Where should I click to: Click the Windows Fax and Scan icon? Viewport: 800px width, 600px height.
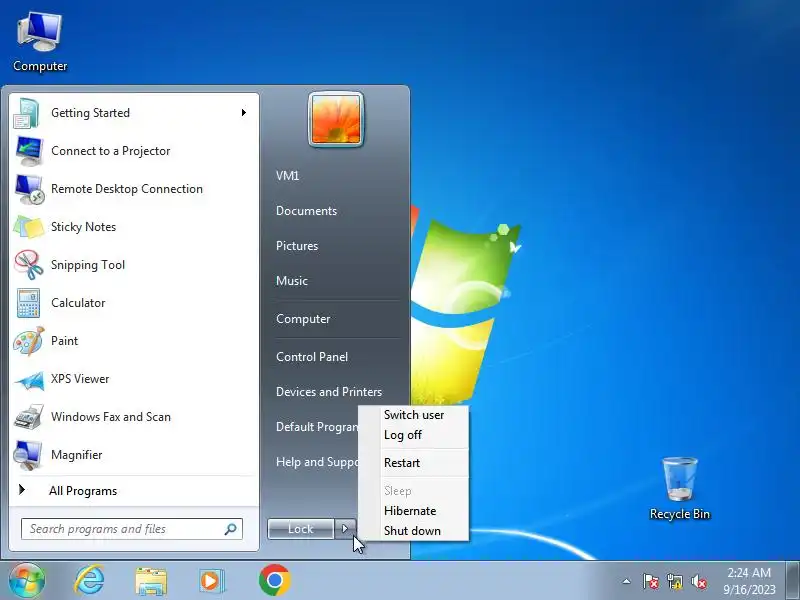(29, 417)
